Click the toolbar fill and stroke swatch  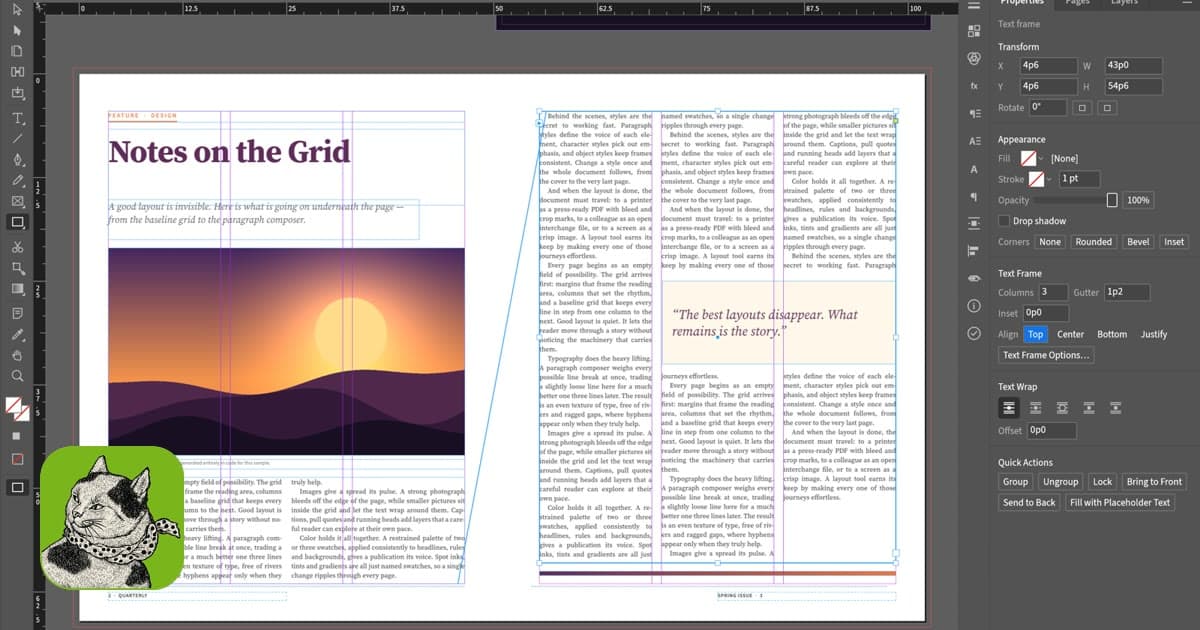click(17, 409)
